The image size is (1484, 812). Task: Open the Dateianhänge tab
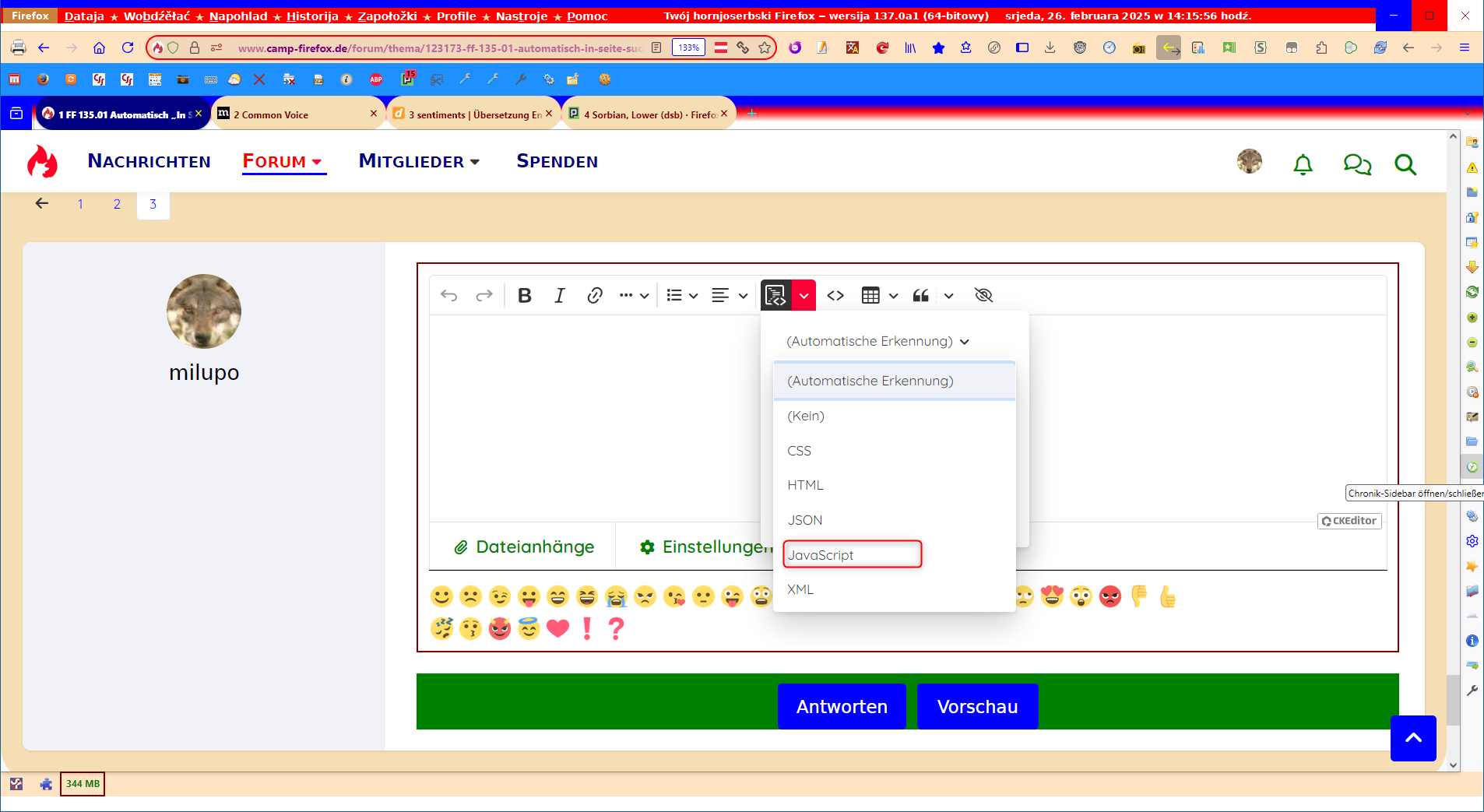(524, 547)
